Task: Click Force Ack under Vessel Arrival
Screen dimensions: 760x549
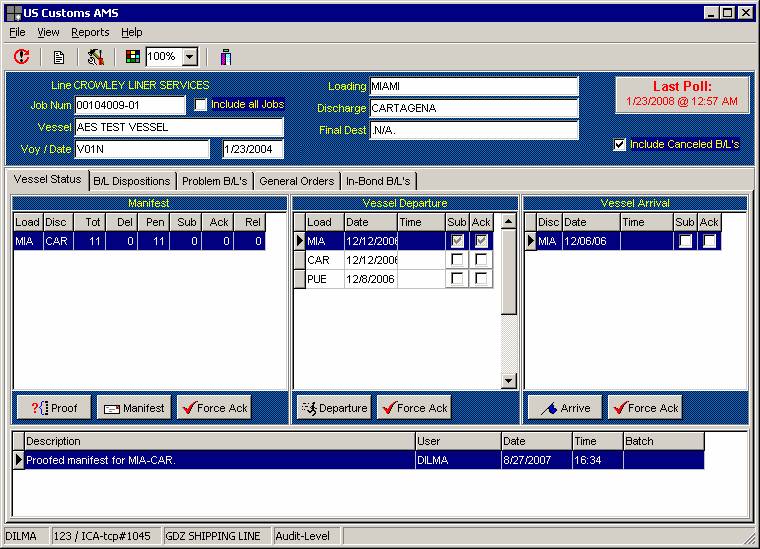Action: 645,408
